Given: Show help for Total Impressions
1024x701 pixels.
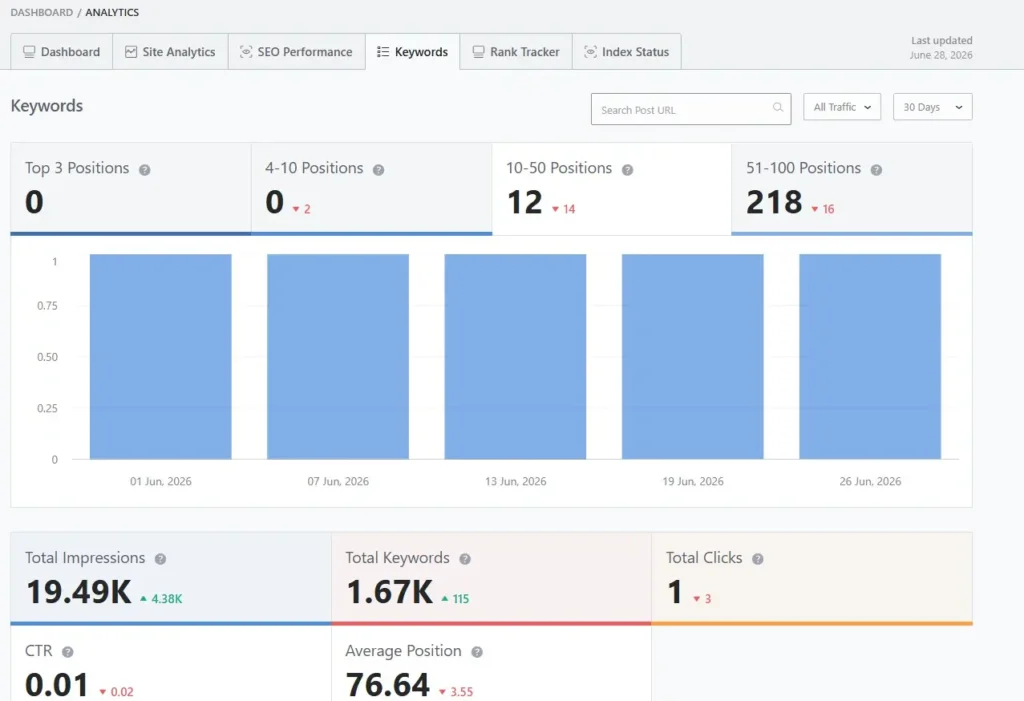Looking at the screenshot, I should pyautogui.click(x=160, y=559).
